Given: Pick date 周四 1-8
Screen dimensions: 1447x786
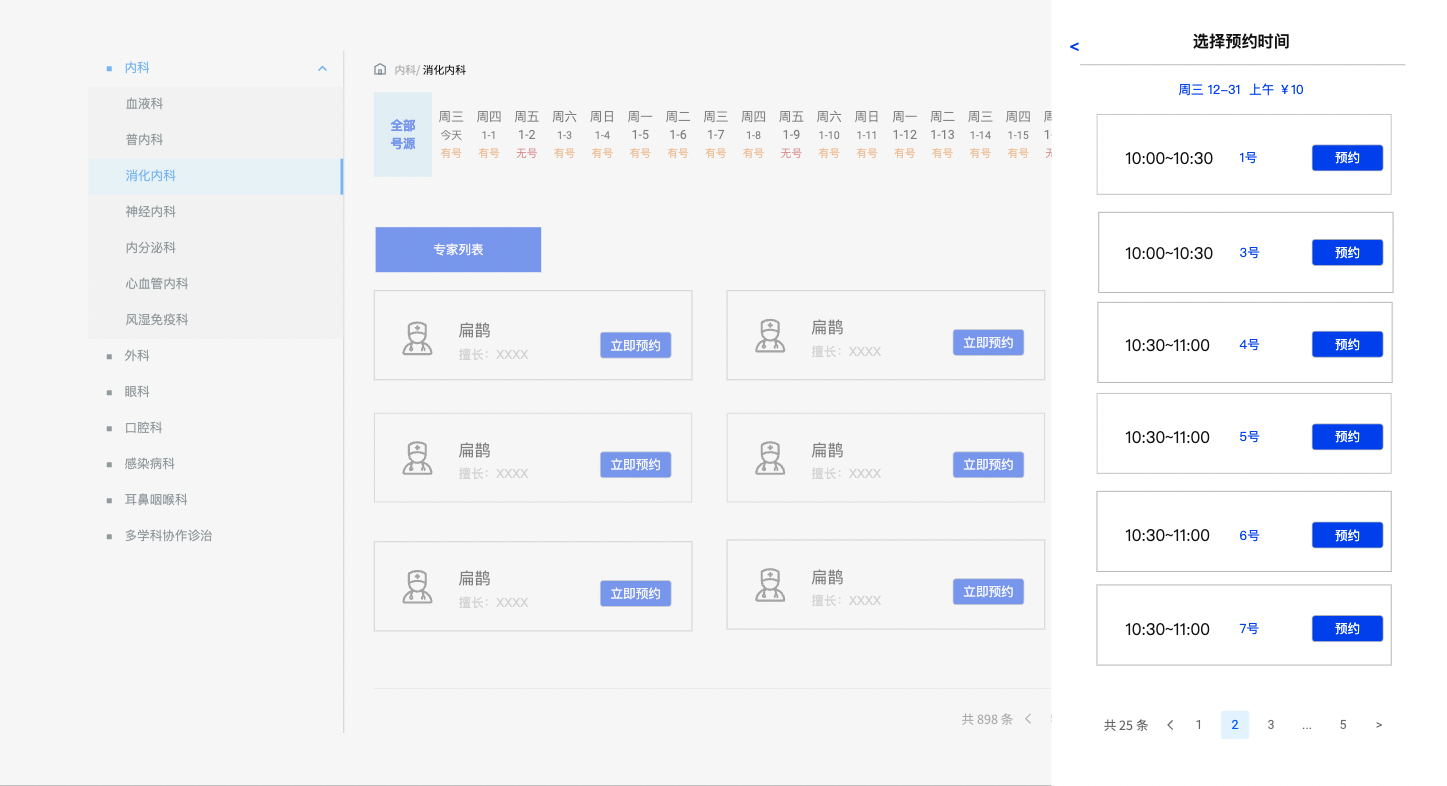Looking at the screenshot, I should tap(753, 135).
